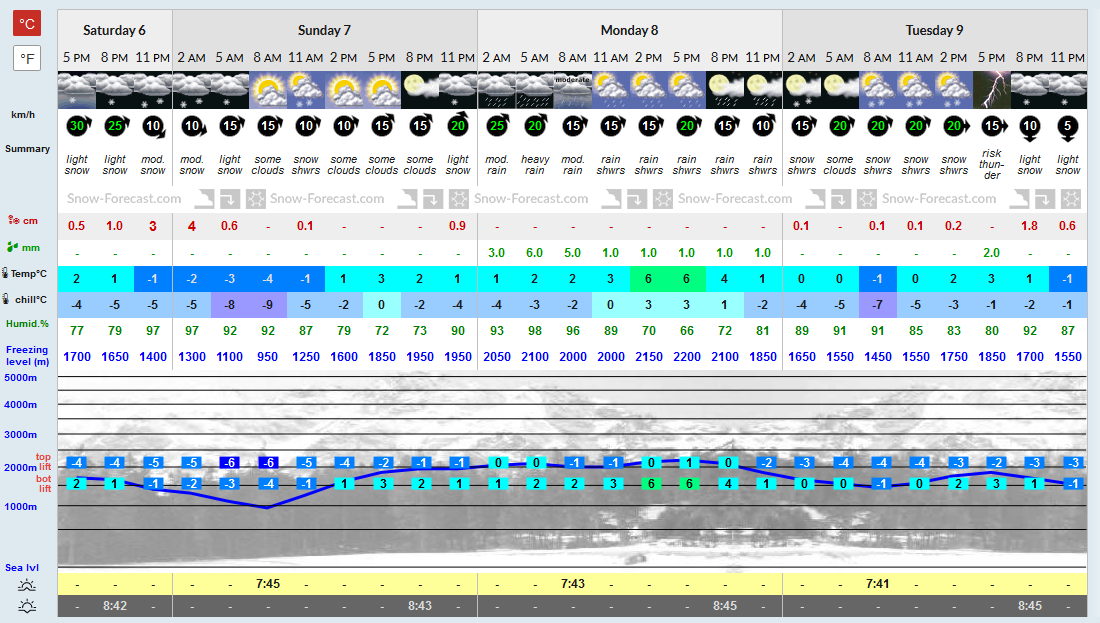Click Sunday 8 PM moon and cloud icon
This screenshot has width=1100, height=623.
(x=420, y=90)
